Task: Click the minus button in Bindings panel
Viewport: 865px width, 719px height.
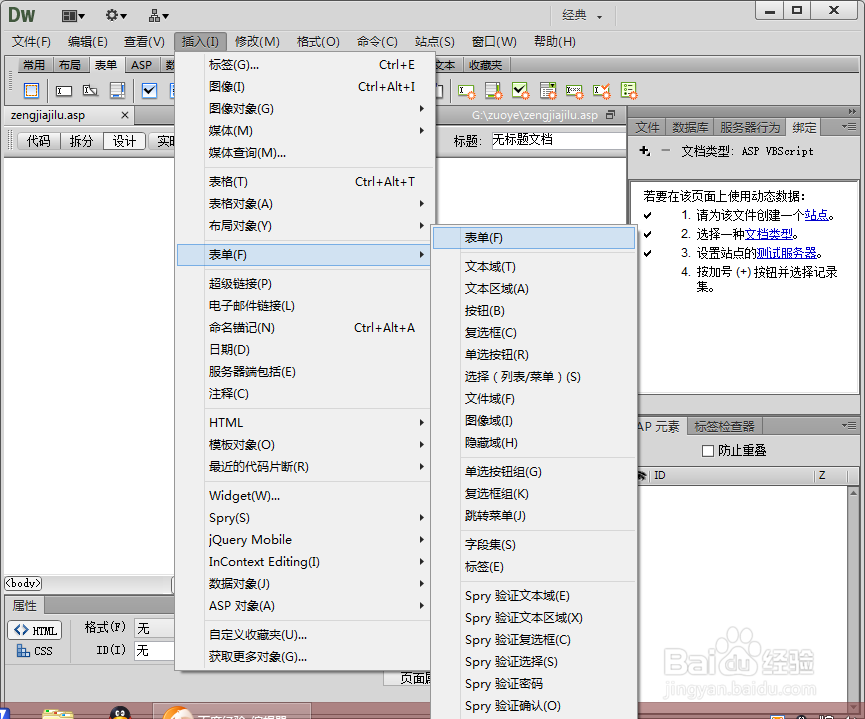Action: [666, 151]
